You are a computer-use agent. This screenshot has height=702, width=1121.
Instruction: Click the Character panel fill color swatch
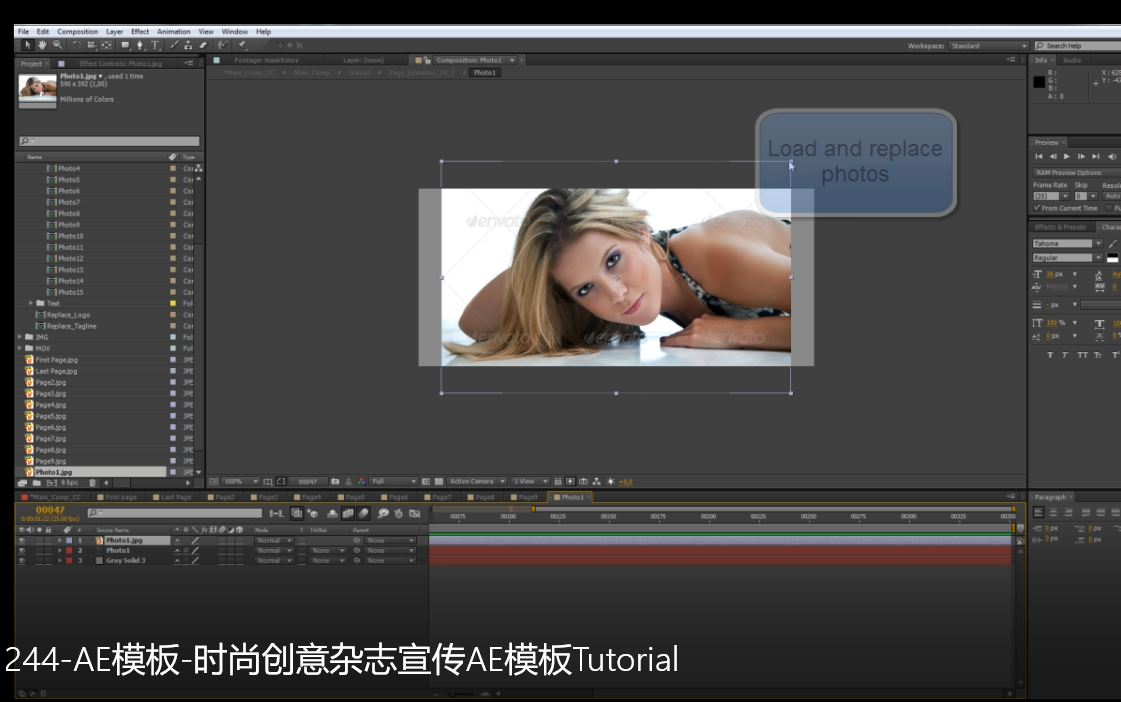coord(1112,257)
